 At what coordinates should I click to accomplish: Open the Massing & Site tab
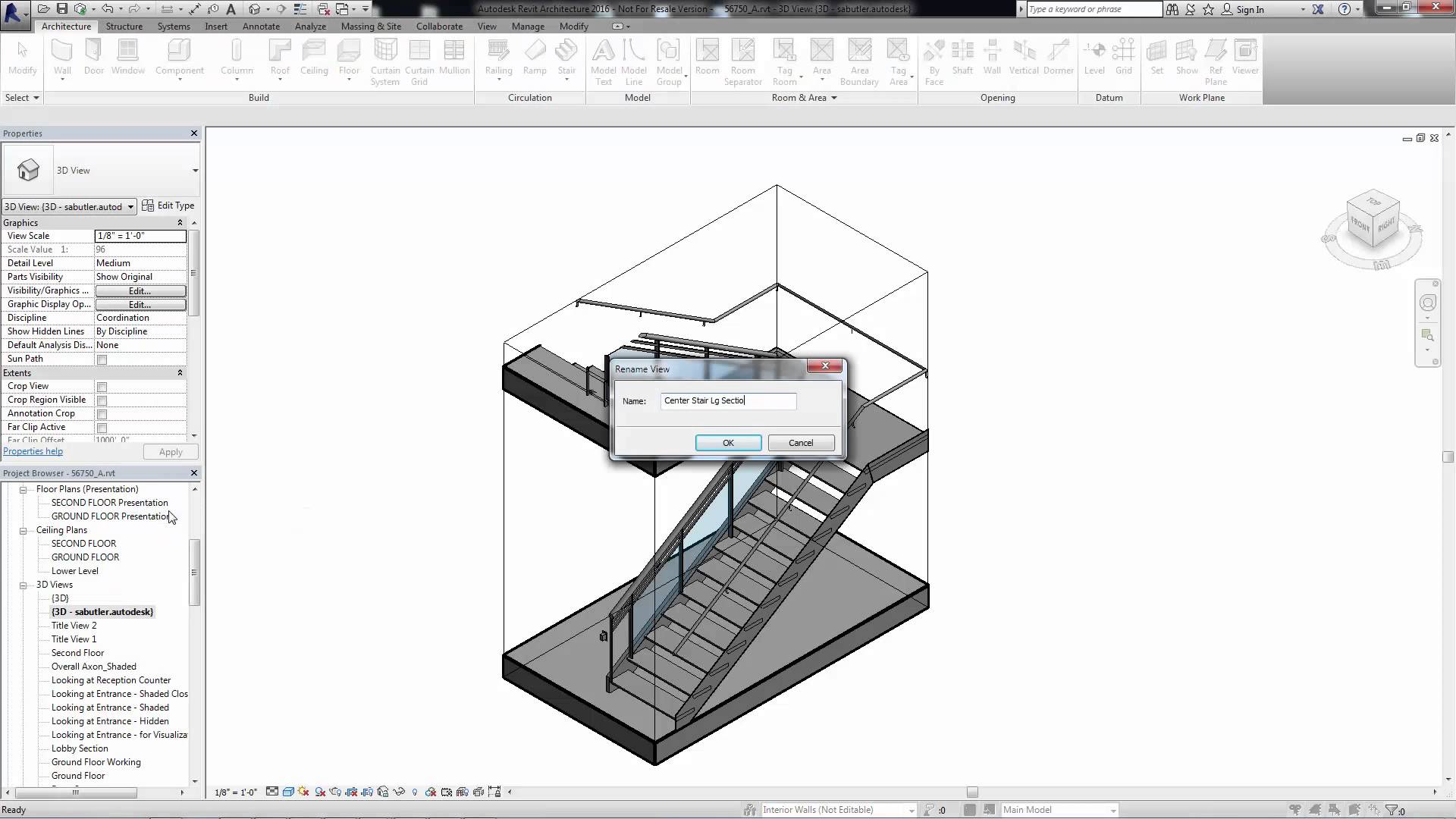[371, 26]
